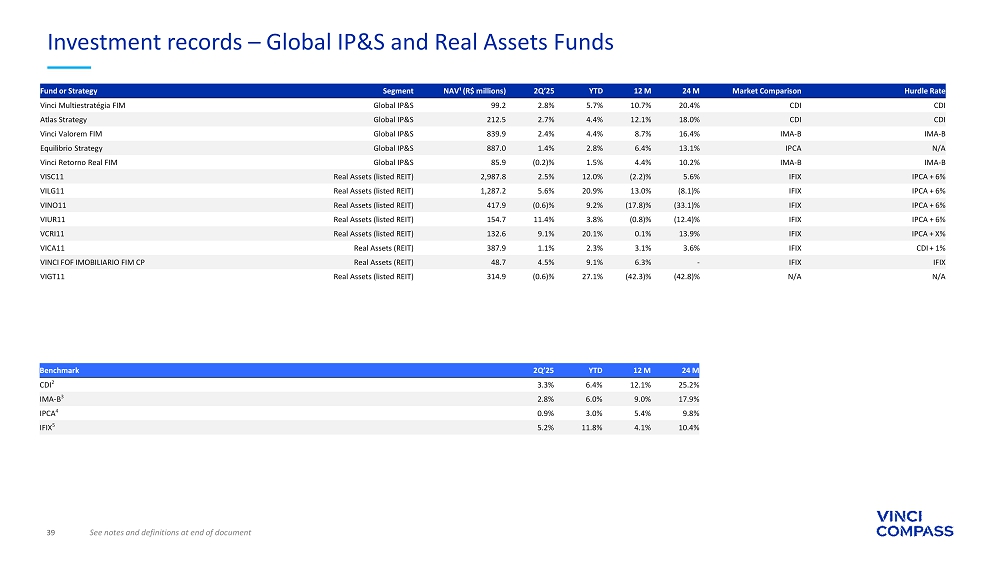This screenshot has height=561, width=1000.
Task: Click the blue accent line under the title
Action: [69, 67]
